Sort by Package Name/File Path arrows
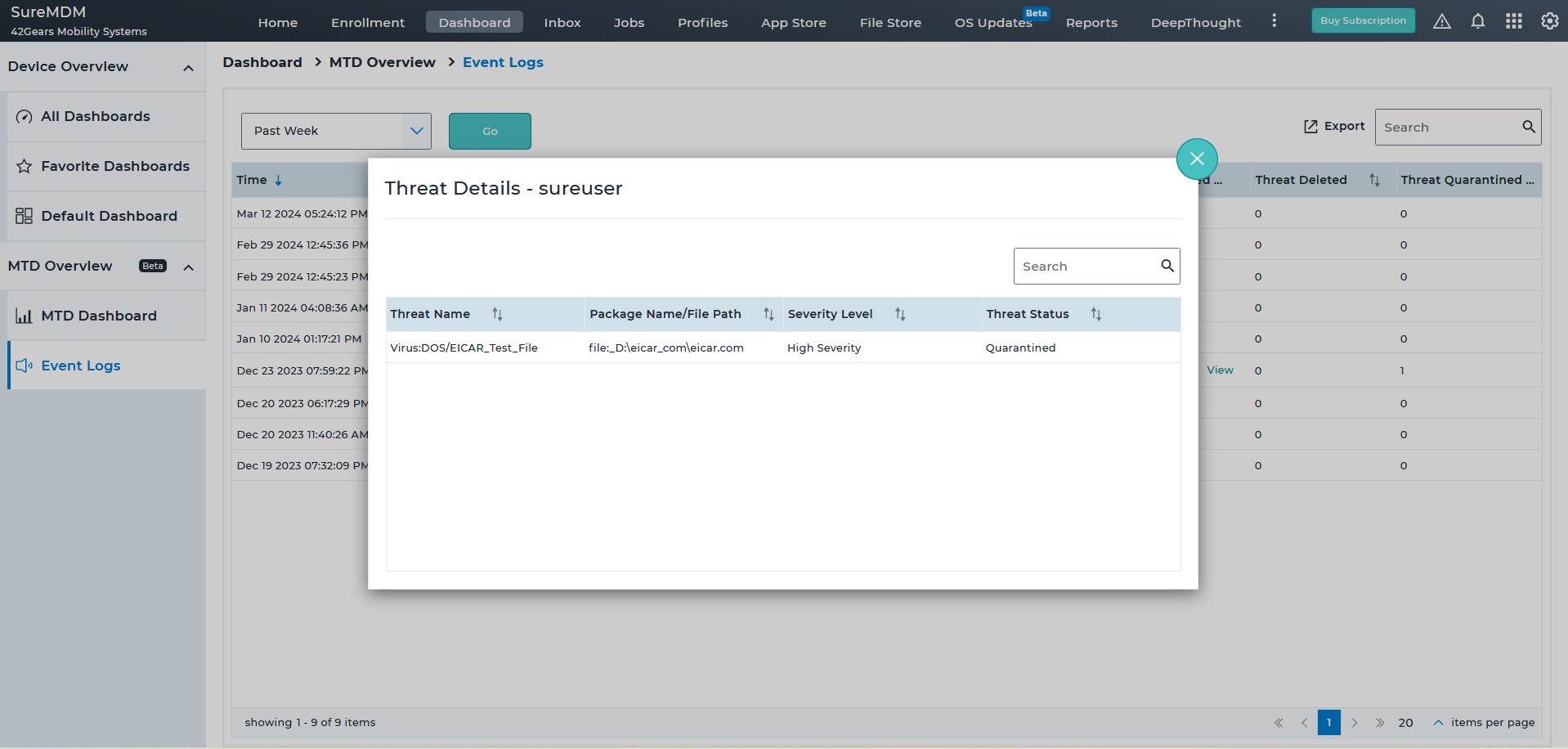 pos(768,314)
